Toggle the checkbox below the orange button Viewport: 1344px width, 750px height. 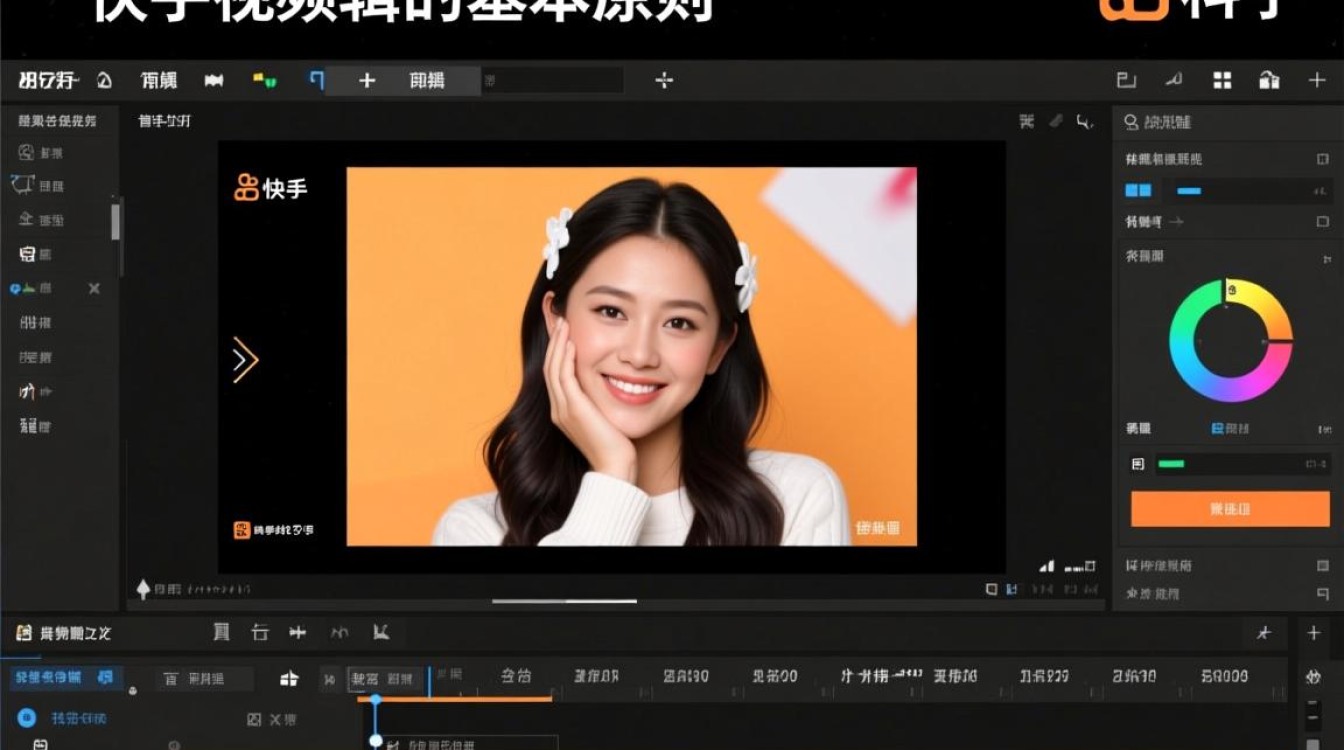pos(1323,565)
